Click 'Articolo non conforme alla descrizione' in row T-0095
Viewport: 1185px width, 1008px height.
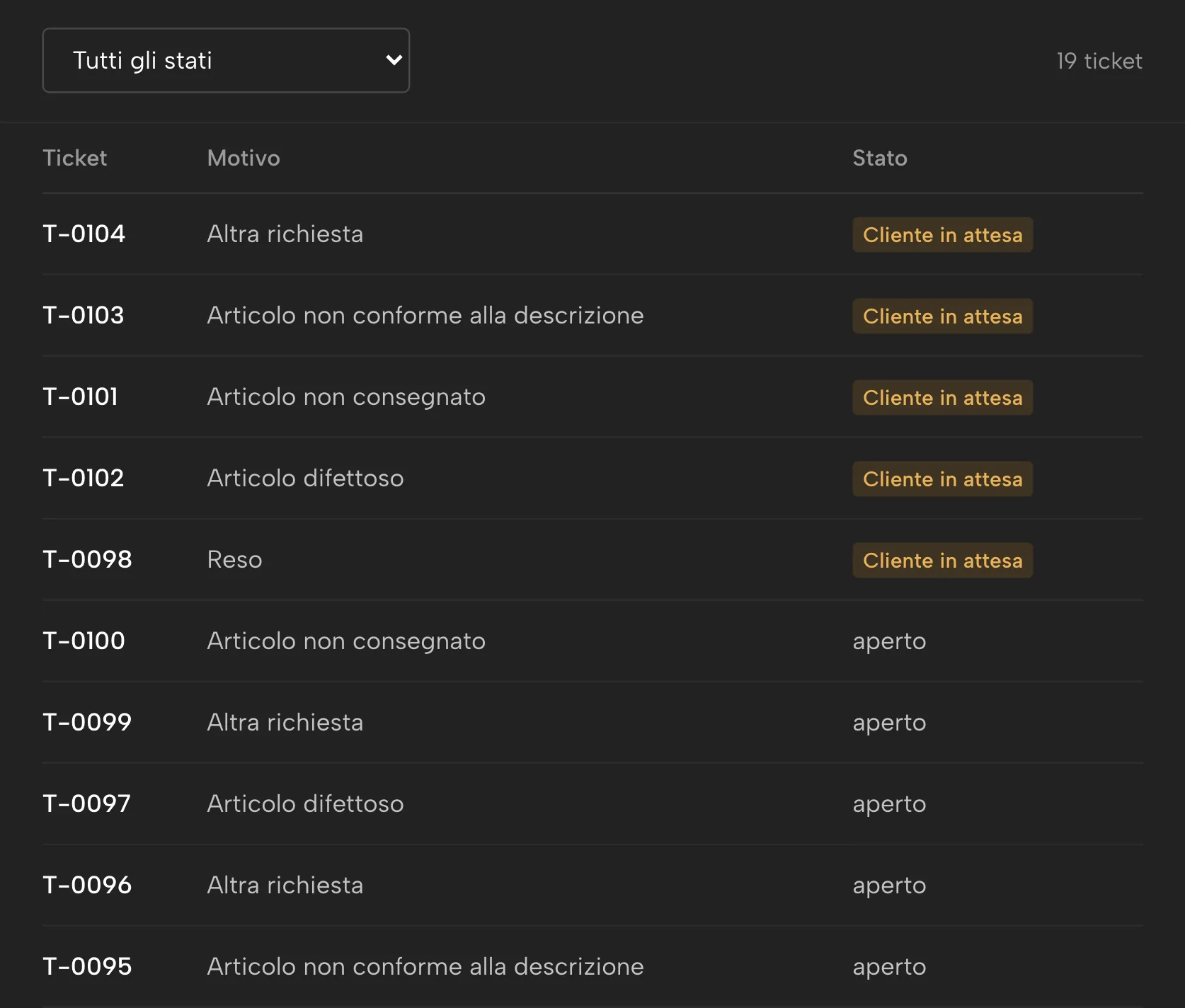point(425,966)
